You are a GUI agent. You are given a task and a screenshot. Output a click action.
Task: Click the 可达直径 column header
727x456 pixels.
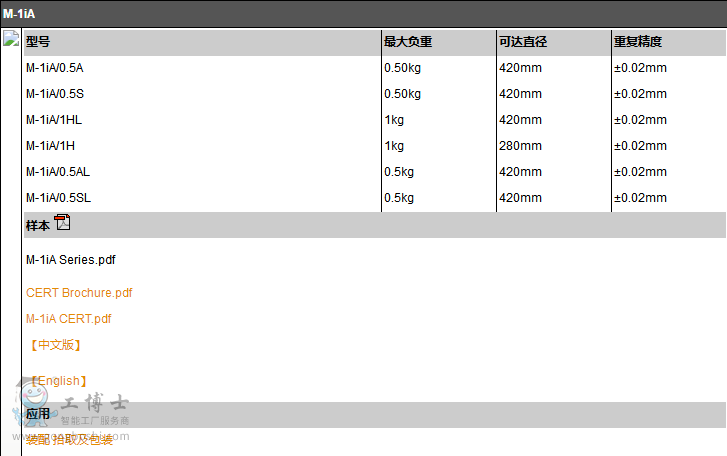point(523,42)
